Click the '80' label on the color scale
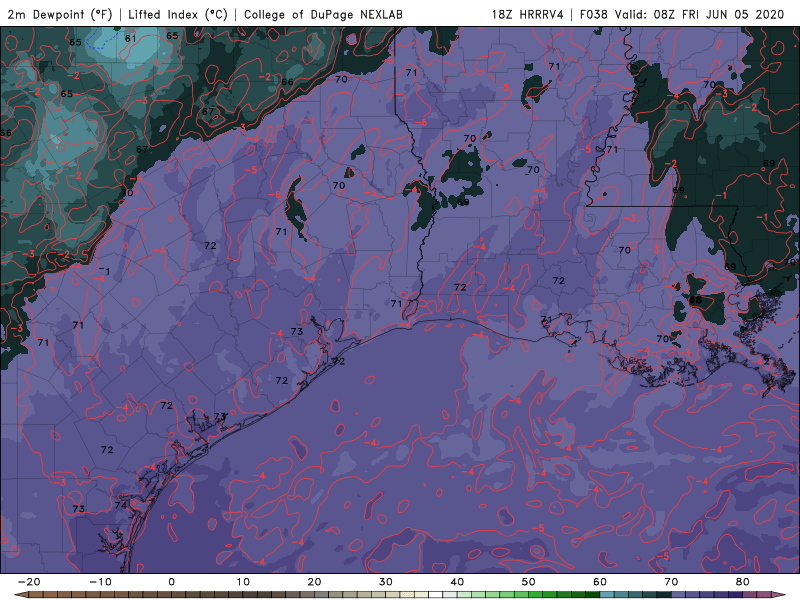 click(x=743, y=582)
